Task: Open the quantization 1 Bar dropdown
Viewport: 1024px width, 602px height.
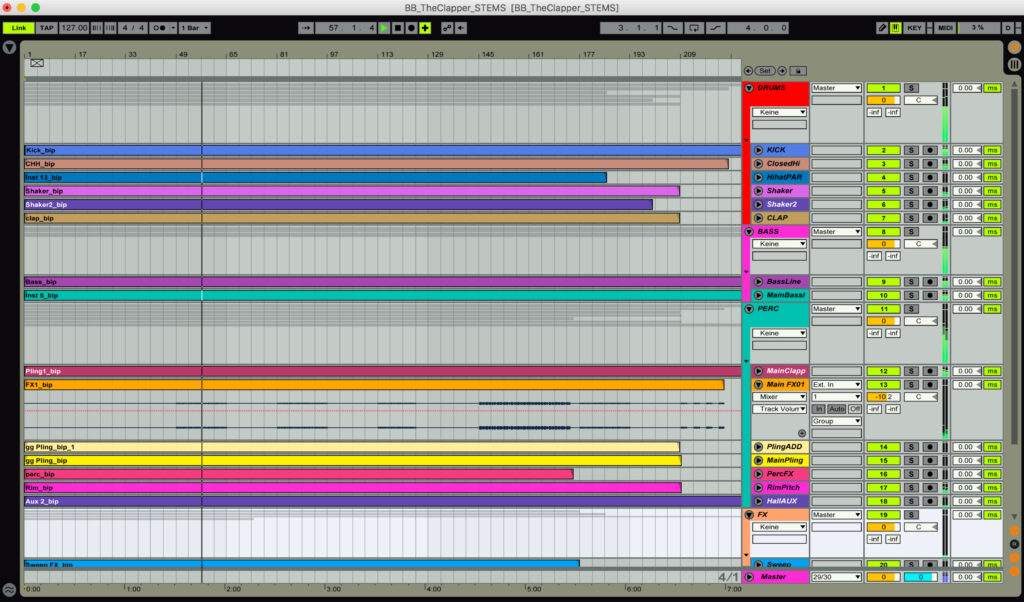Action: [x=195, y=28]
